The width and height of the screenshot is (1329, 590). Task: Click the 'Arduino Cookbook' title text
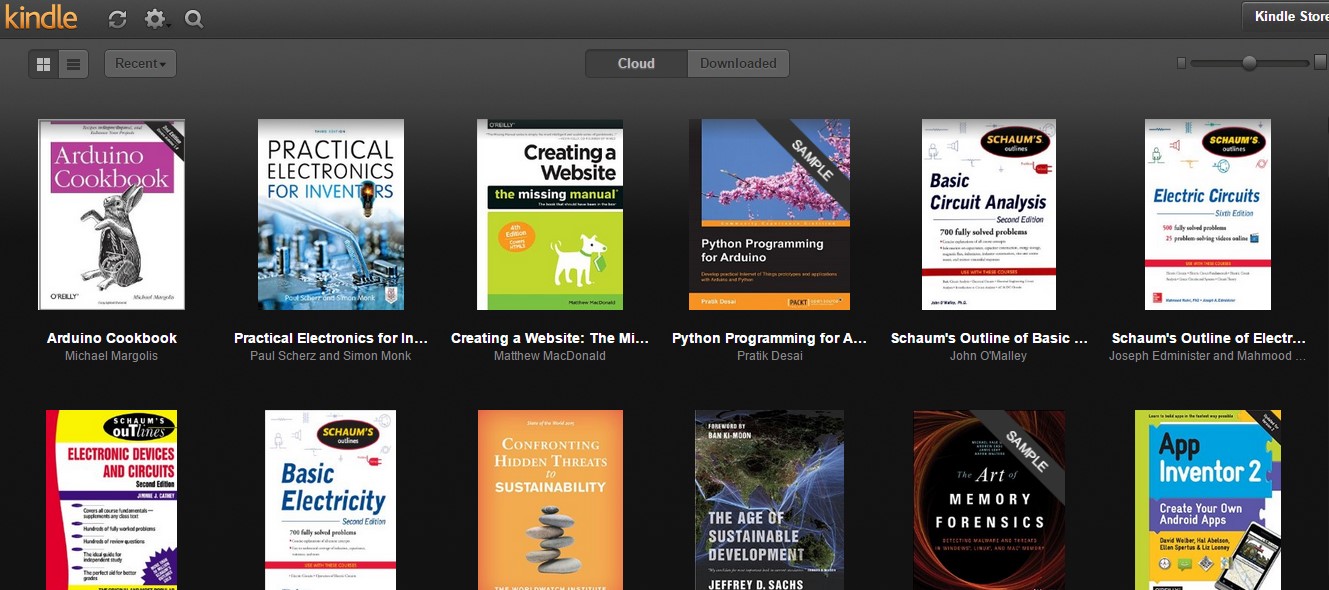coord(112,338)
